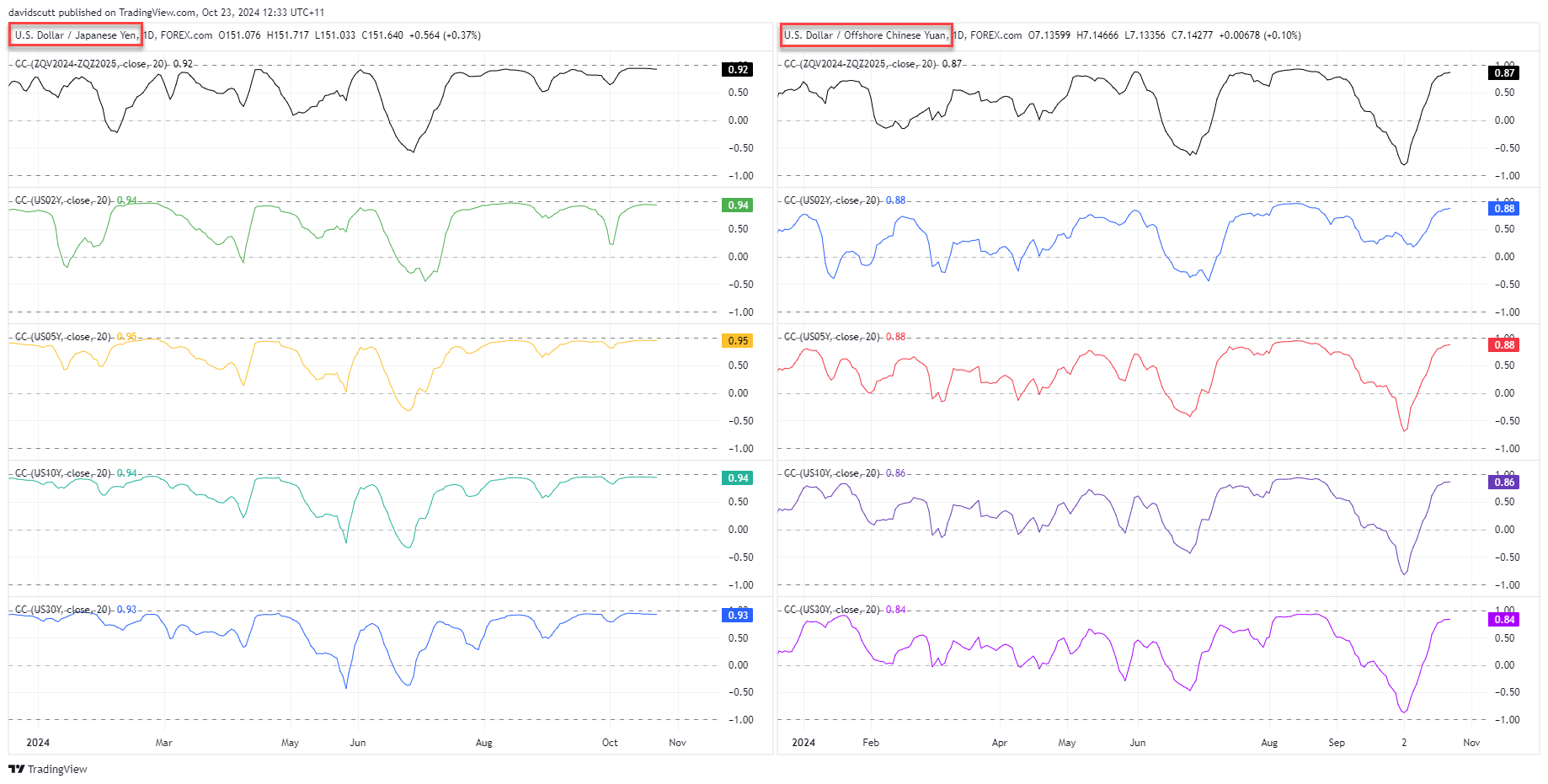Image resolution: width=1548 pixels, height=784 pixels.
Task: Open the CC US10Y indicator label in the yen chart
Action: [63, 473]
